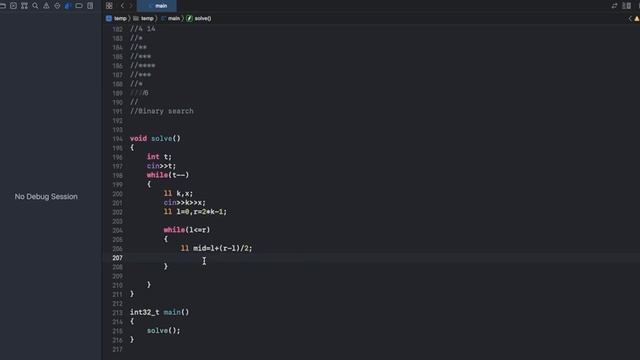
Task: Click line number 213 in gutter
Action: (117, 313)
